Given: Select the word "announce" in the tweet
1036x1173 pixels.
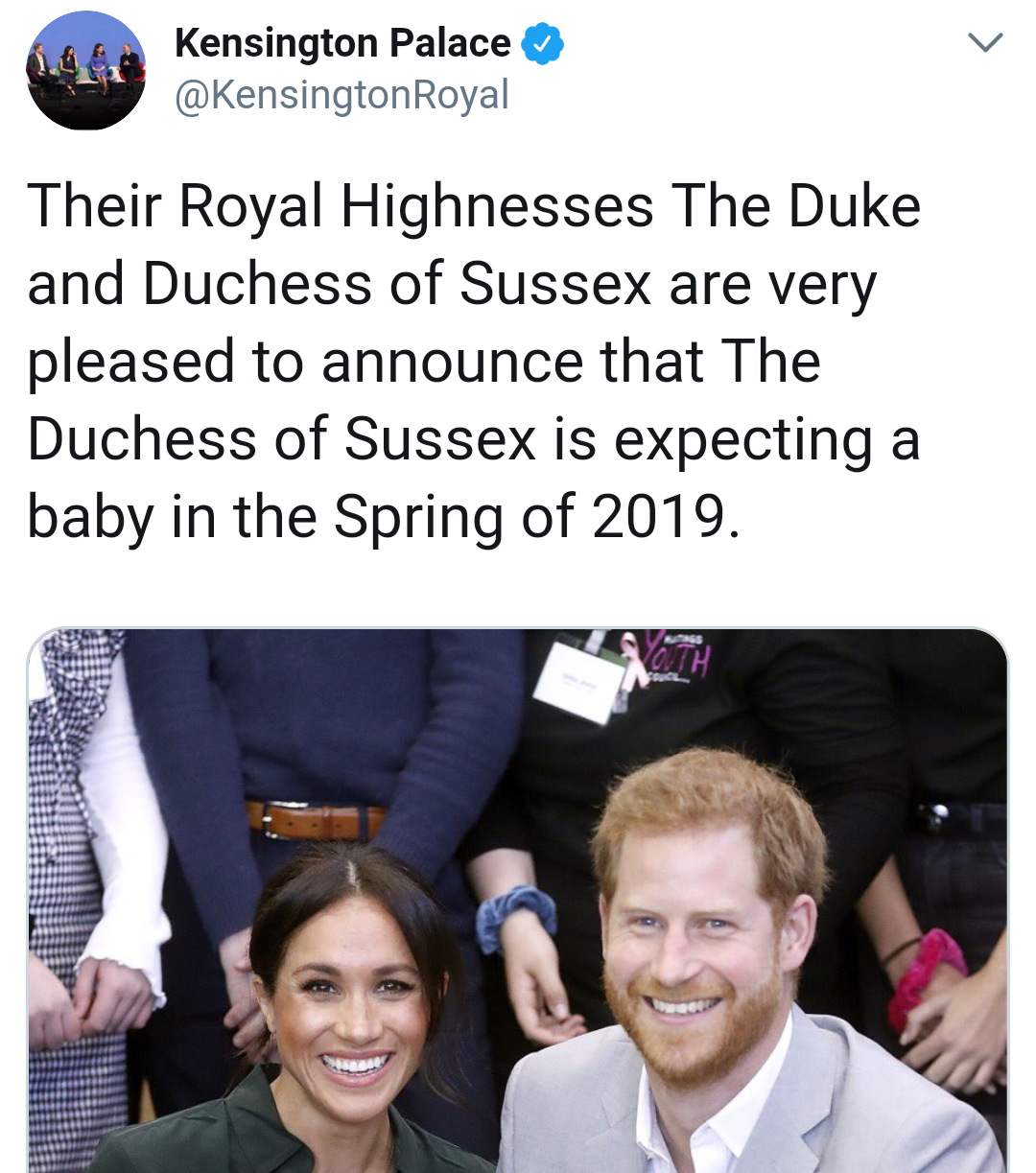Looking at the screenshot, I should pyautogui.click(x=452, y=362).
